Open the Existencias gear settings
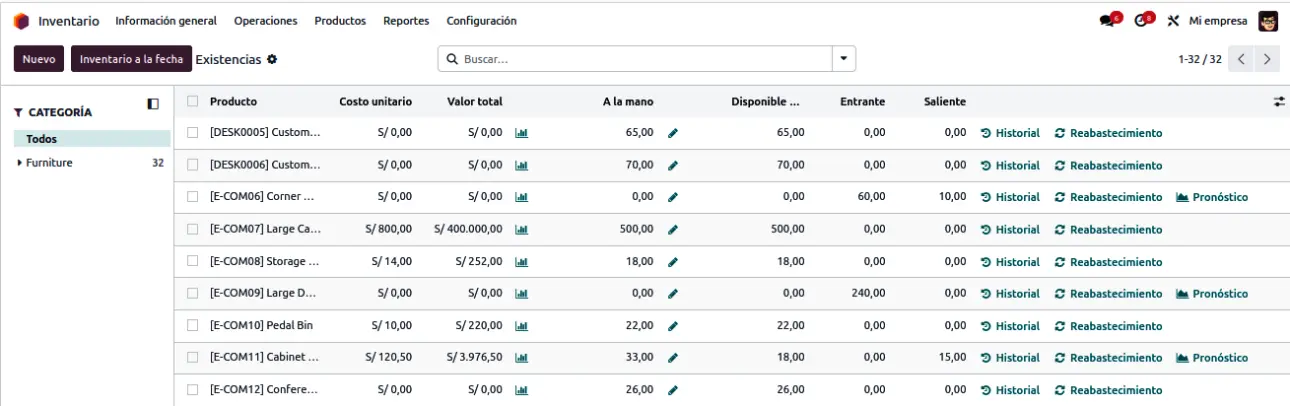Image resolution: width=1290 pixels, height=406 pixels. click(272, 60)
